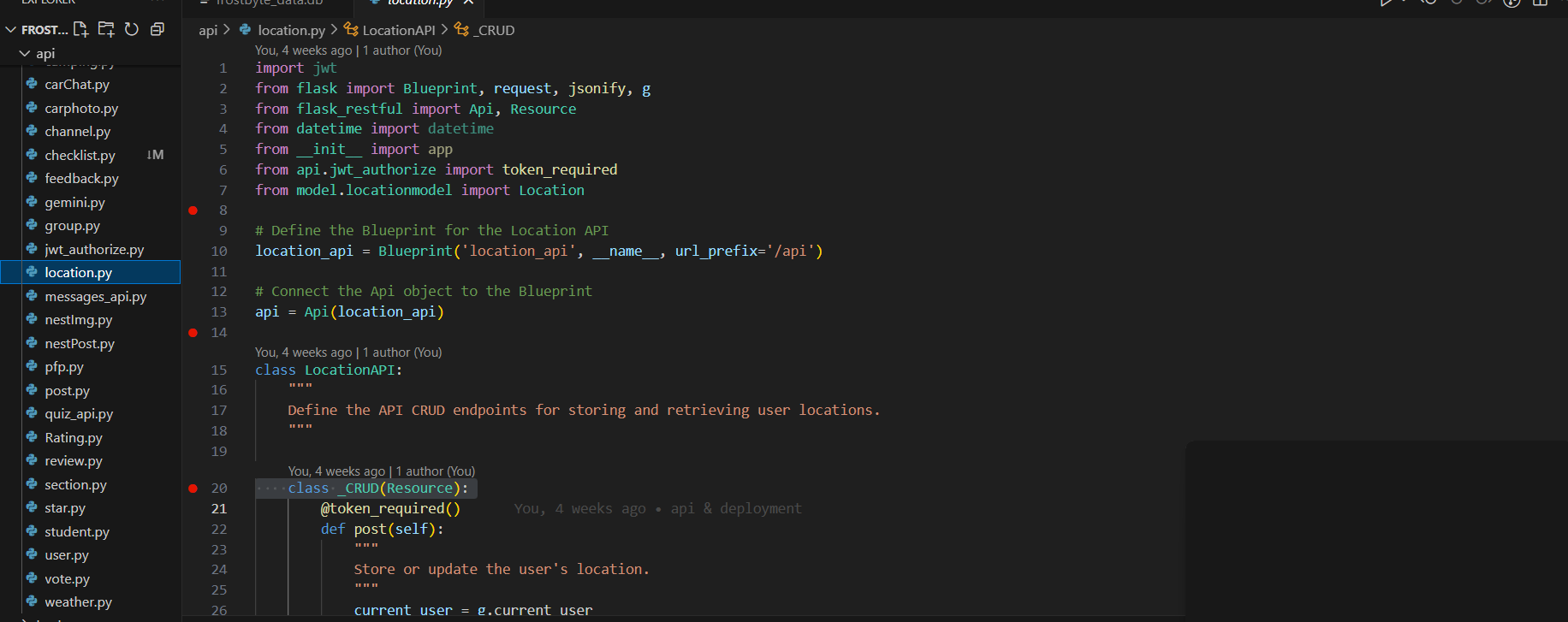The image size is (1568, 622).
Task: Open jwt_authorize.py in Explorer
Action: [94, 250]
